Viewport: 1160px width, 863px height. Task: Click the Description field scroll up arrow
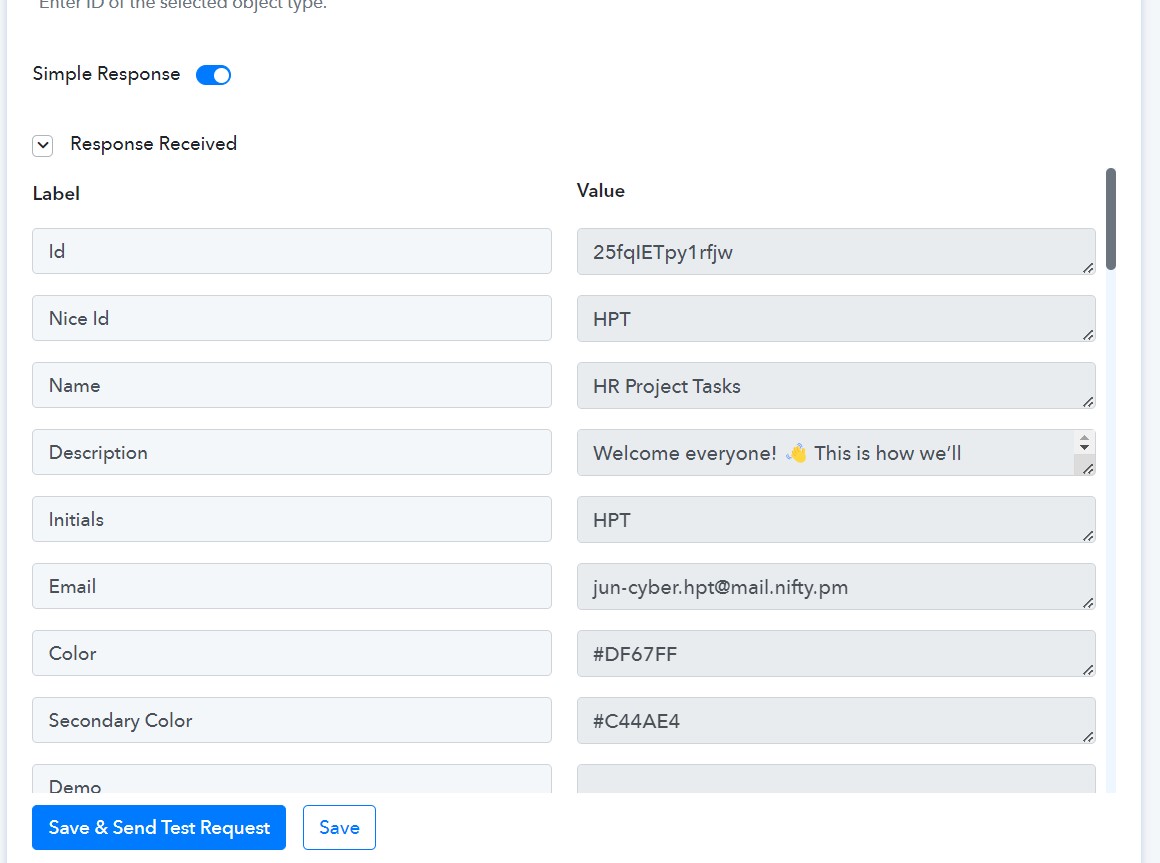click(x=1084, y=438)
